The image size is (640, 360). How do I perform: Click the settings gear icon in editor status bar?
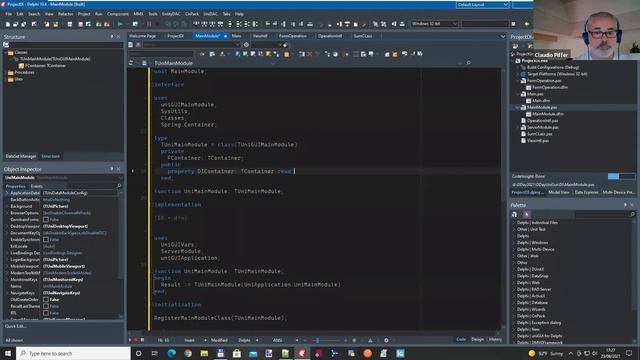pos(386,340)
